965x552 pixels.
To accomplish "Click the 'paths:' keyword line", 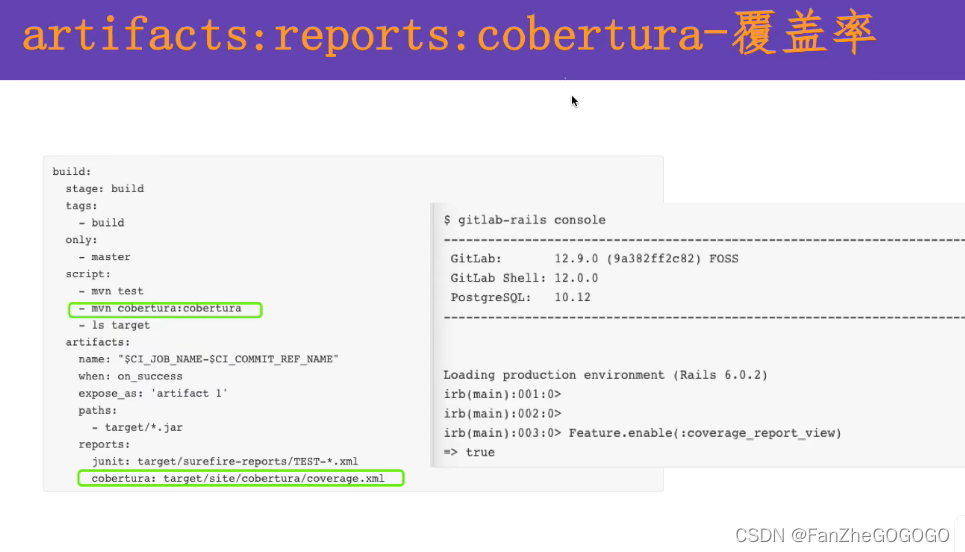I will pos(97,410).
